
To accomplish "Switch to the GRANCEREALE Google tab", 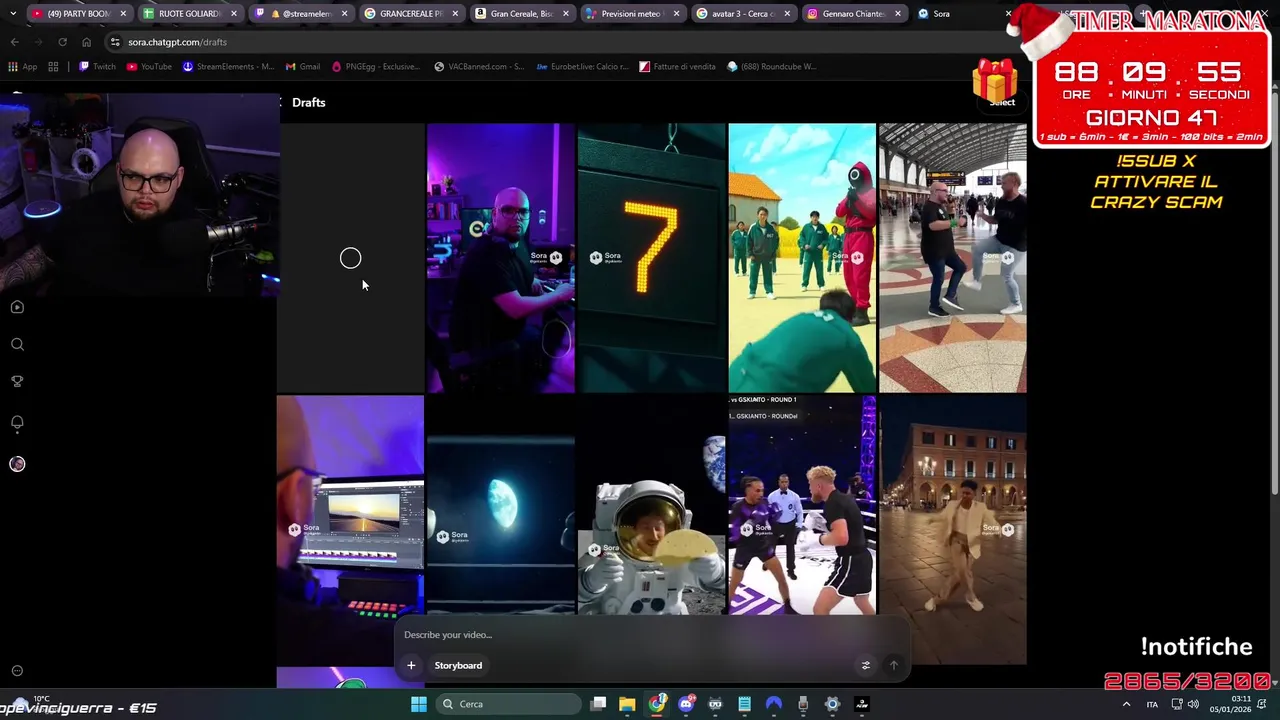I will 410,14.
